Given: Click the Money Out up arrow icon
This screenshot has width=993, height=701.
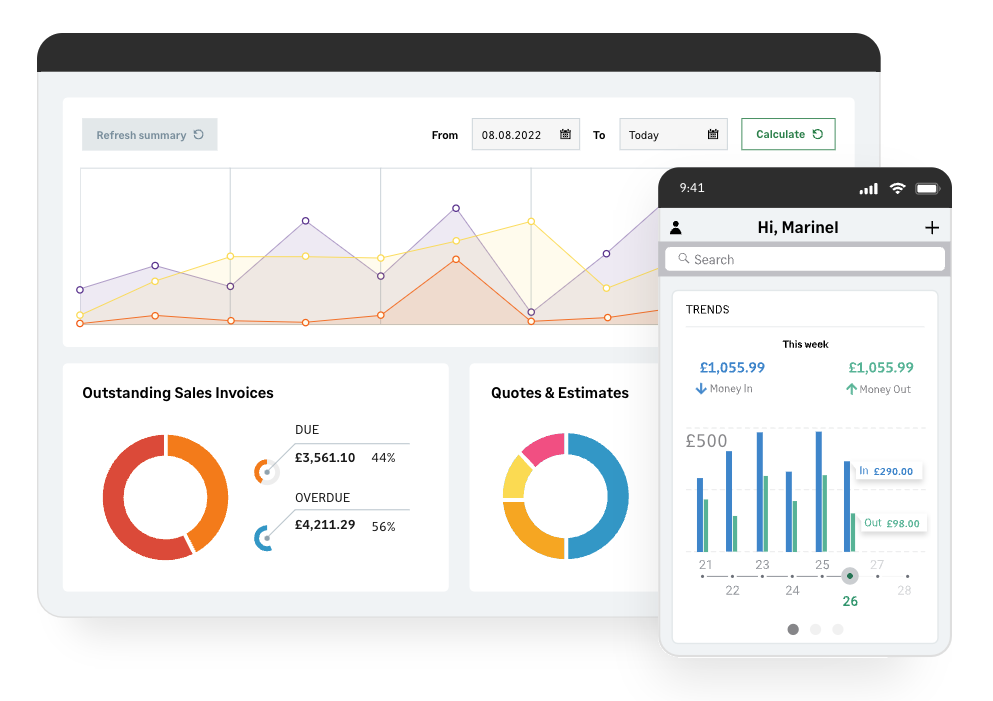Looking at the screenshot, I should click(851, 389).
